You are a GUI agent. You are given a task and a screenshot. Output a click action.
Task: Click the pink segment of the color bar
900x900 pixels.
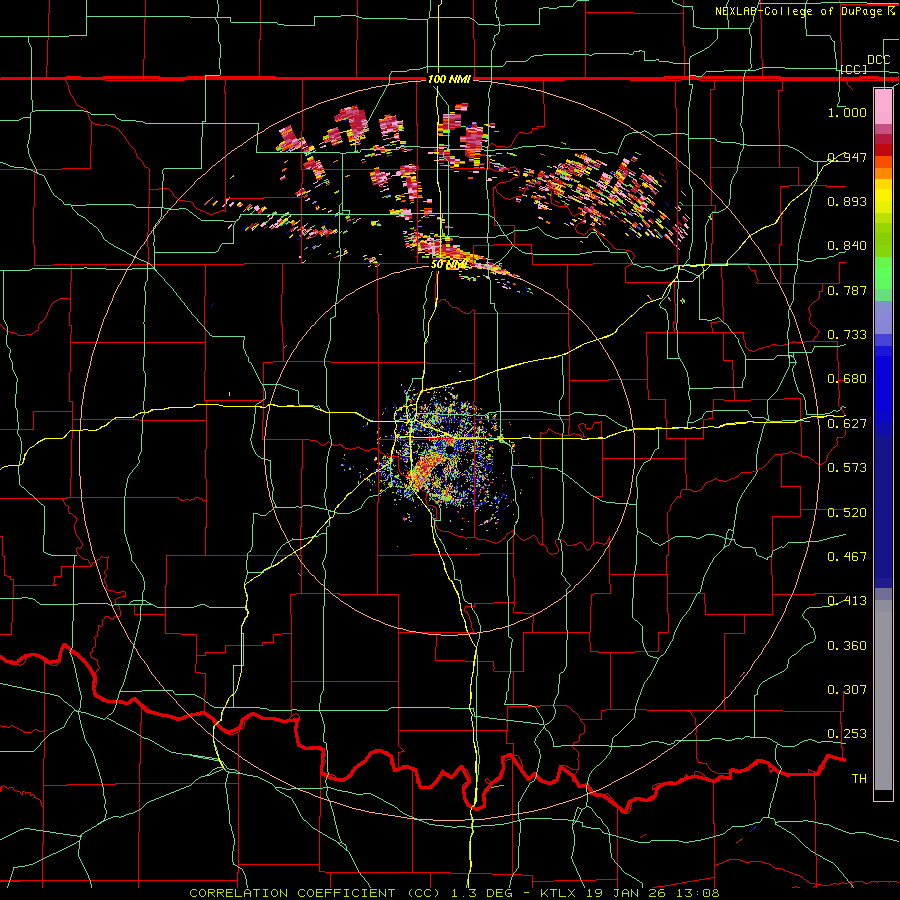click(x=883, y=107)
